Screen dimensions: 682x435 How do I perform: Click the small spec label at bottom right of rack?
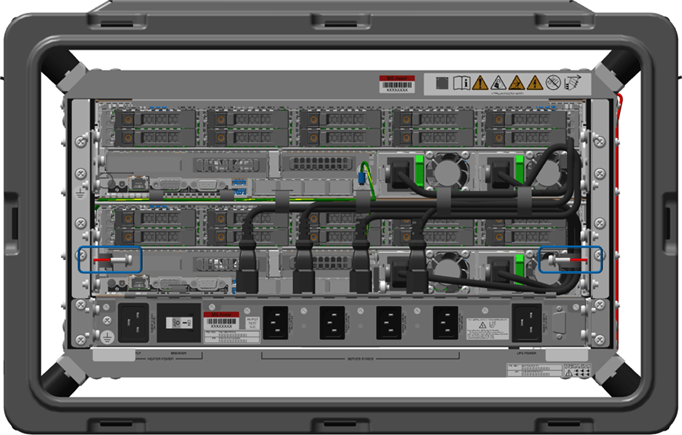(548, 370)
